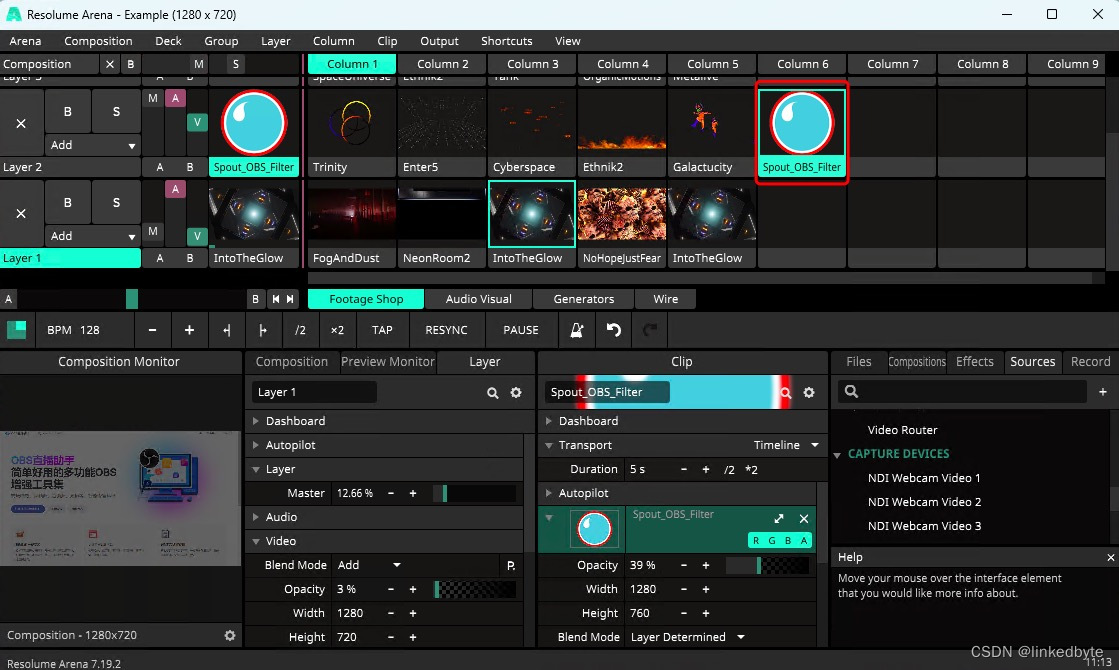Adjust Layer Opacity slider
Image resolution: width=1119 pixels, height=670 pixels.
[475, 589]
